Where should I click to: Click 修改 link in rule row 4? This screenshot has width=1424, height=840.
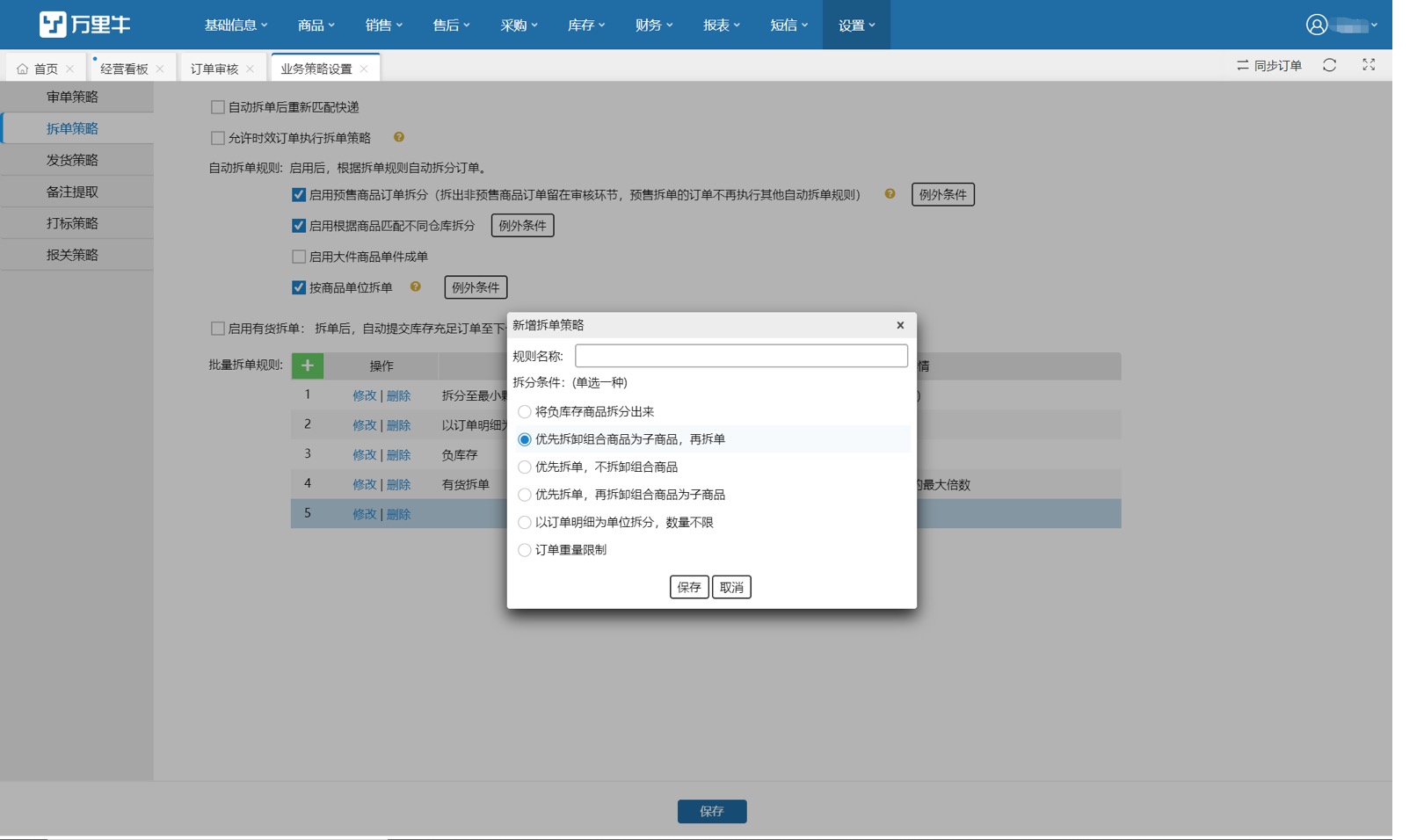365,484
